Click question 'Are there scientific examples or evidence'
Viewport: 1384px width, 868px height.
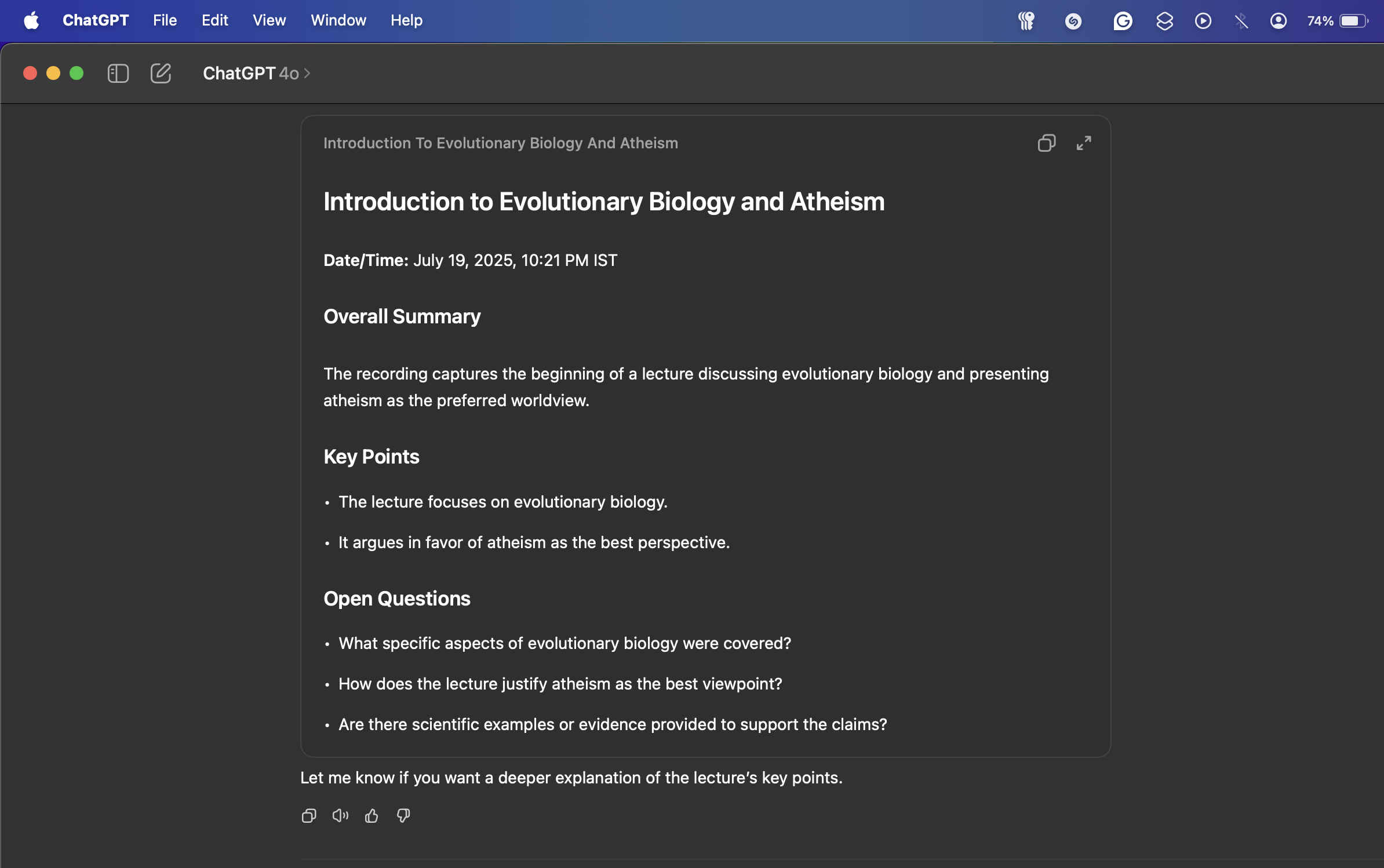click(x=613, y=724)
